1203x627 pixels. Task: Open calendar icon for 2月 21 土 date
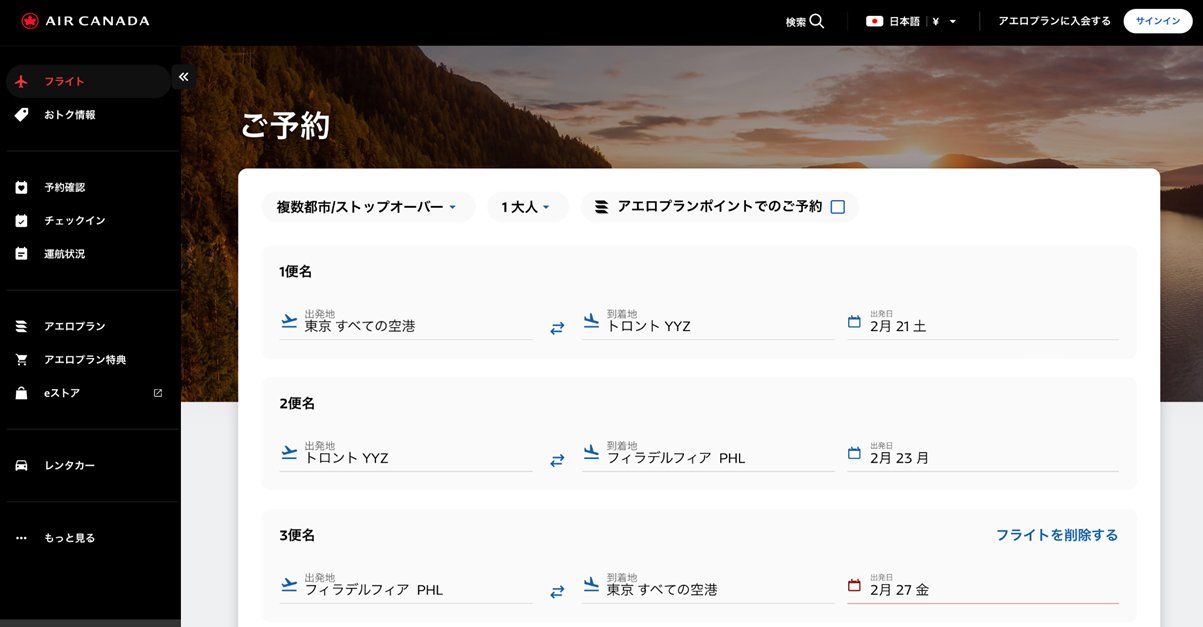pos(854,322)
